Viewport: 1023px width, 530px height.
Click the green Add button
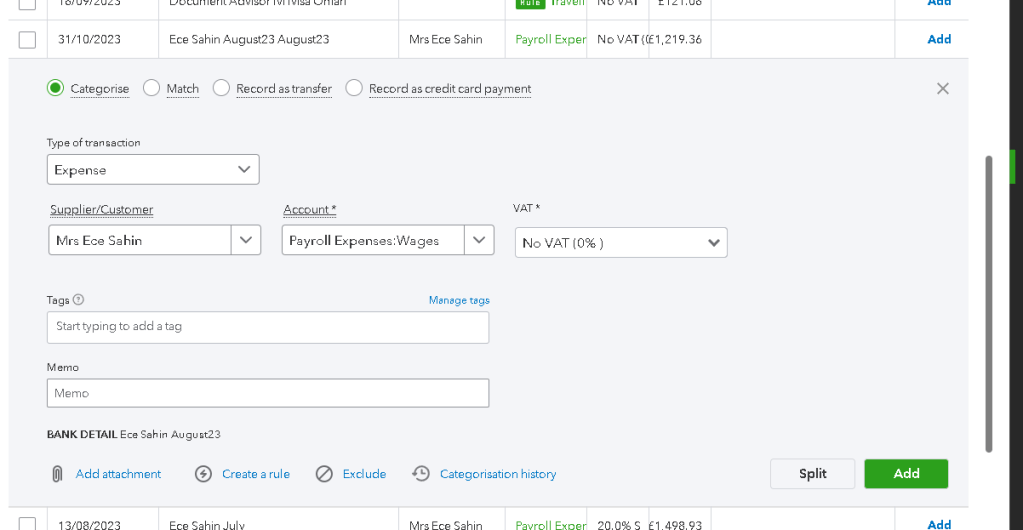click(906, 474)
